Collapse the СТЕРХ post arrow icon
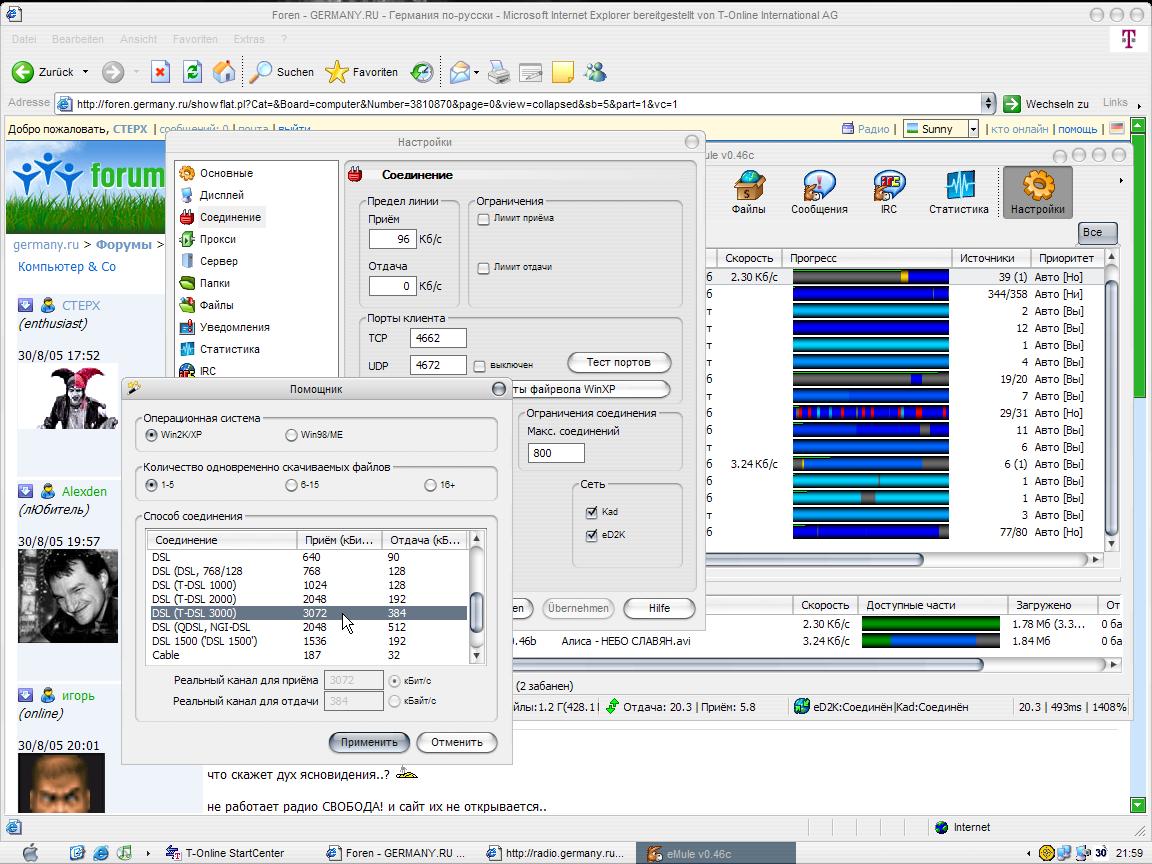The width and height of the screenshot is (1152, 864). tap(26, 305)
